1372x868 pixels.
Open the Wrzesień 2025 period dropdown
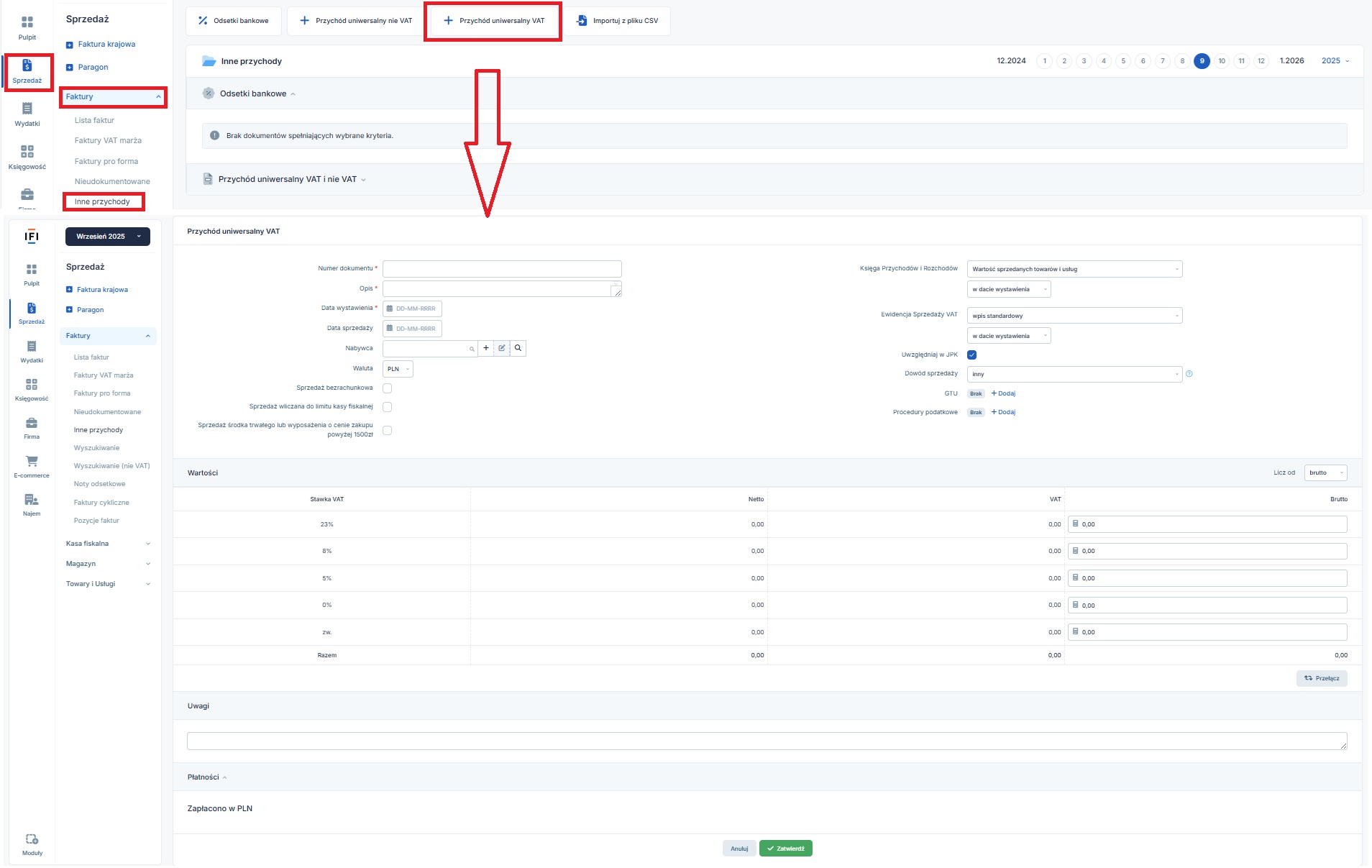pos(108,237)
